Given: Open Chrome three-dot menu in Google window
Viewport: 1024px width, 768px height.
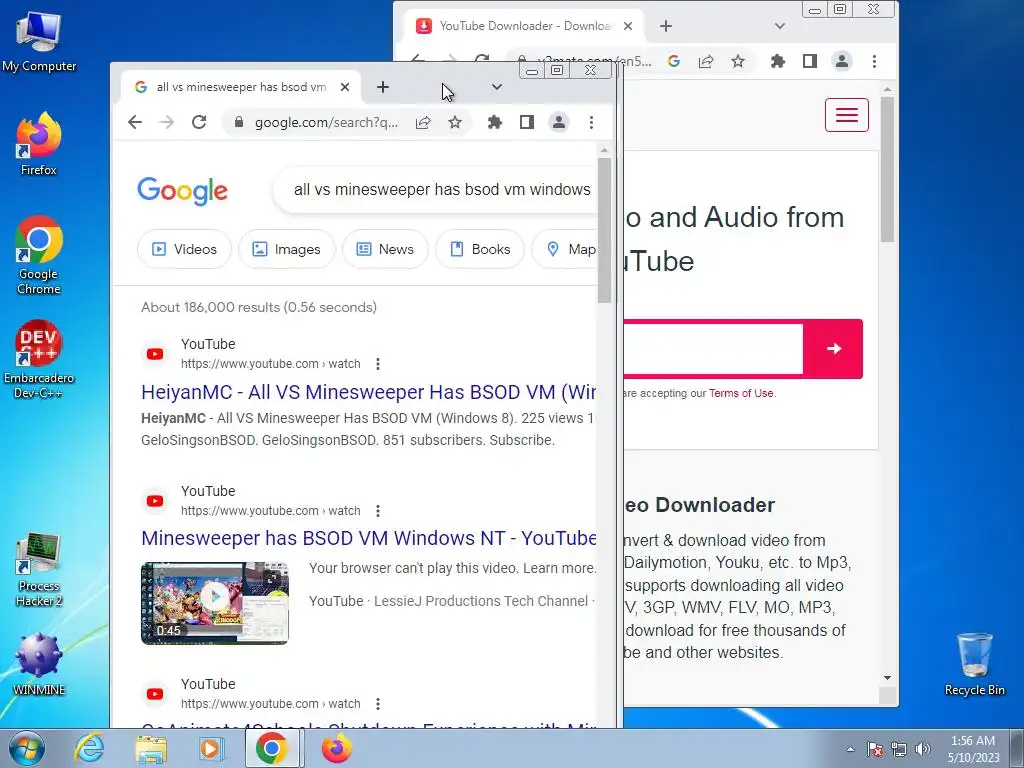Looking at the screenshot, I should click(591, 122).
